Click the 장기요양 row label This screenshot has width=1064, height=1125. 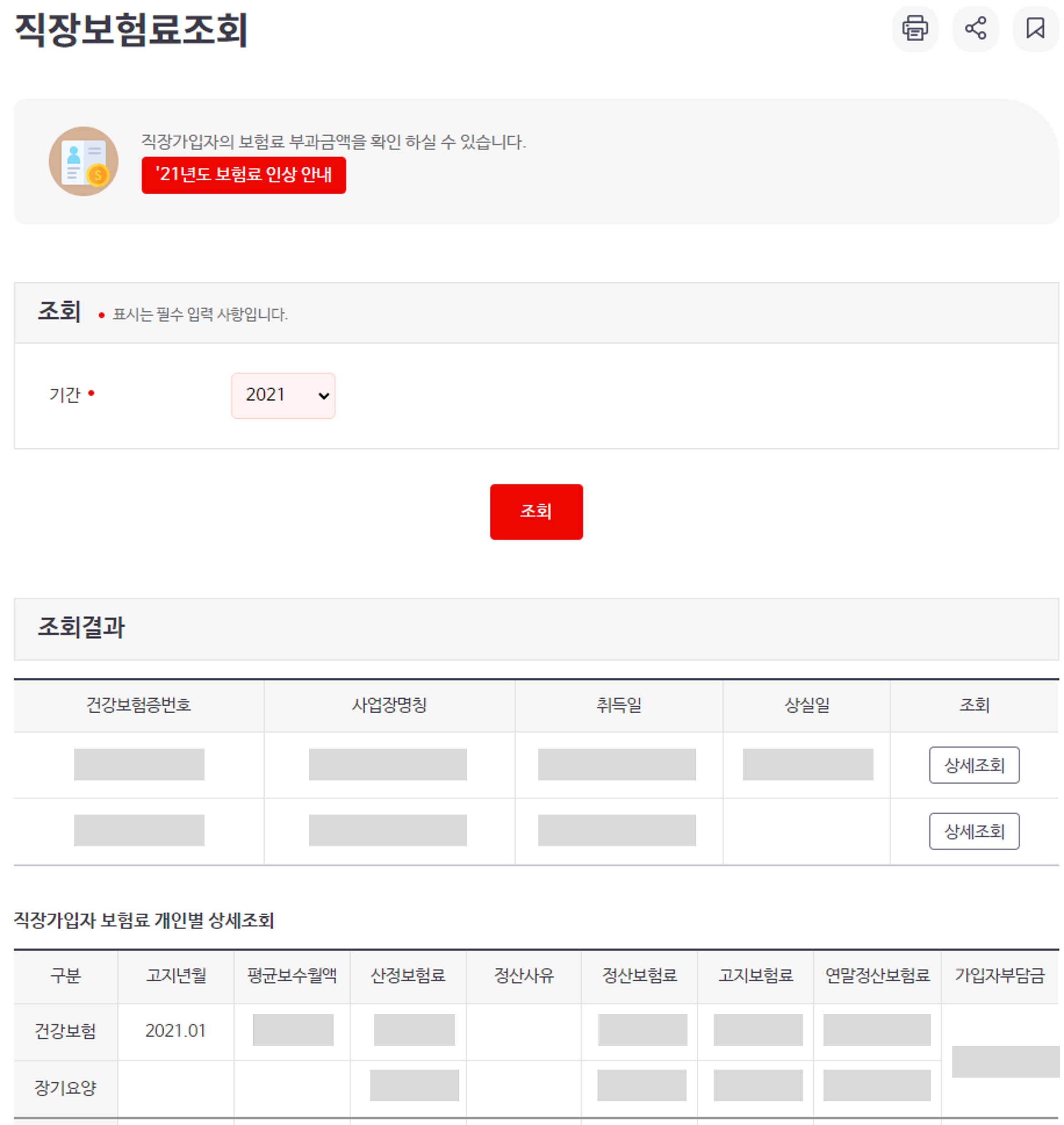pyautogui.click(x=65, y=1087)
